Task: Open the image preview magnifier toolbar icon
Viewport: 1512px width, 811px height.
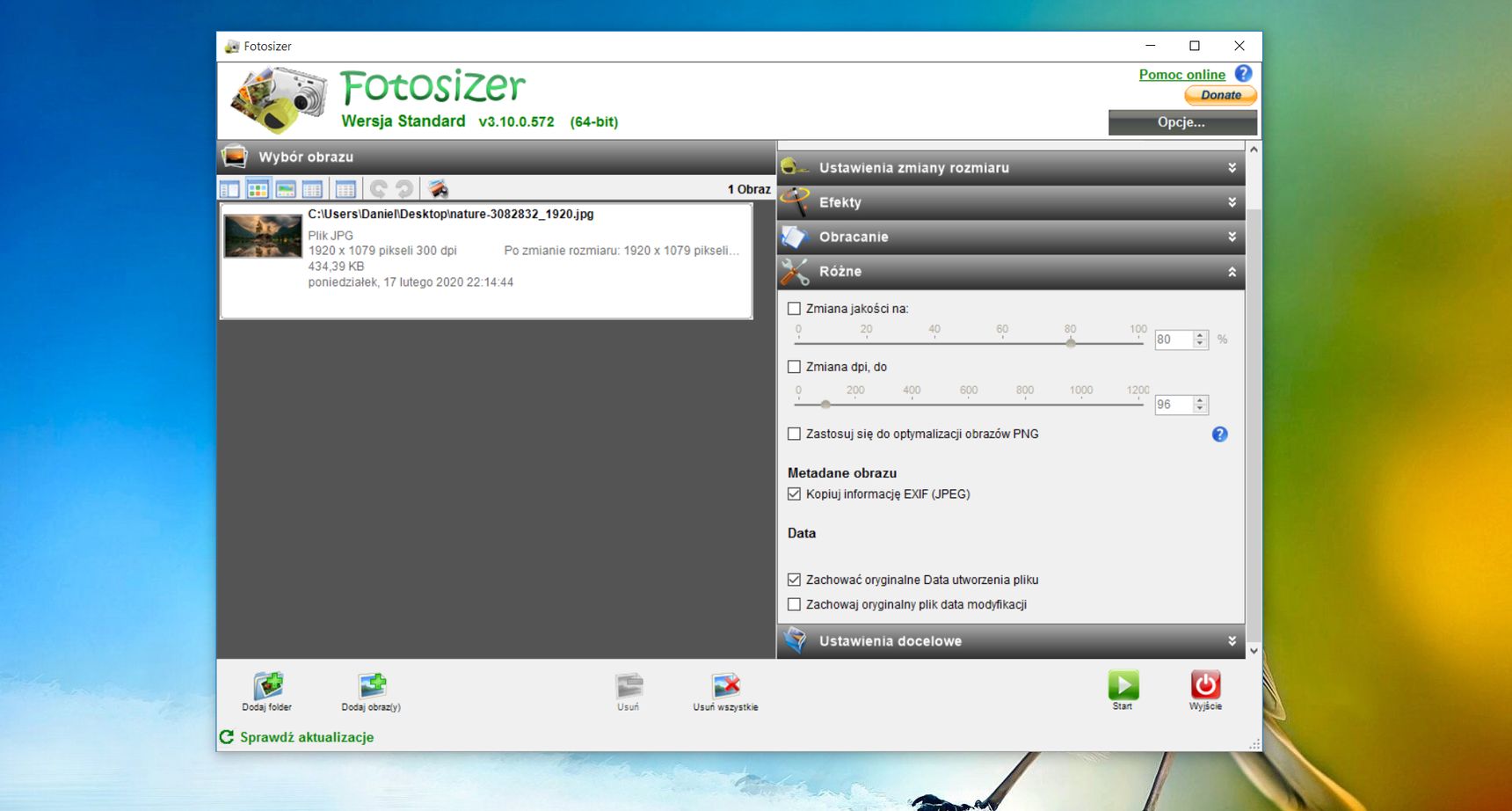Action: tap(438, 188)
